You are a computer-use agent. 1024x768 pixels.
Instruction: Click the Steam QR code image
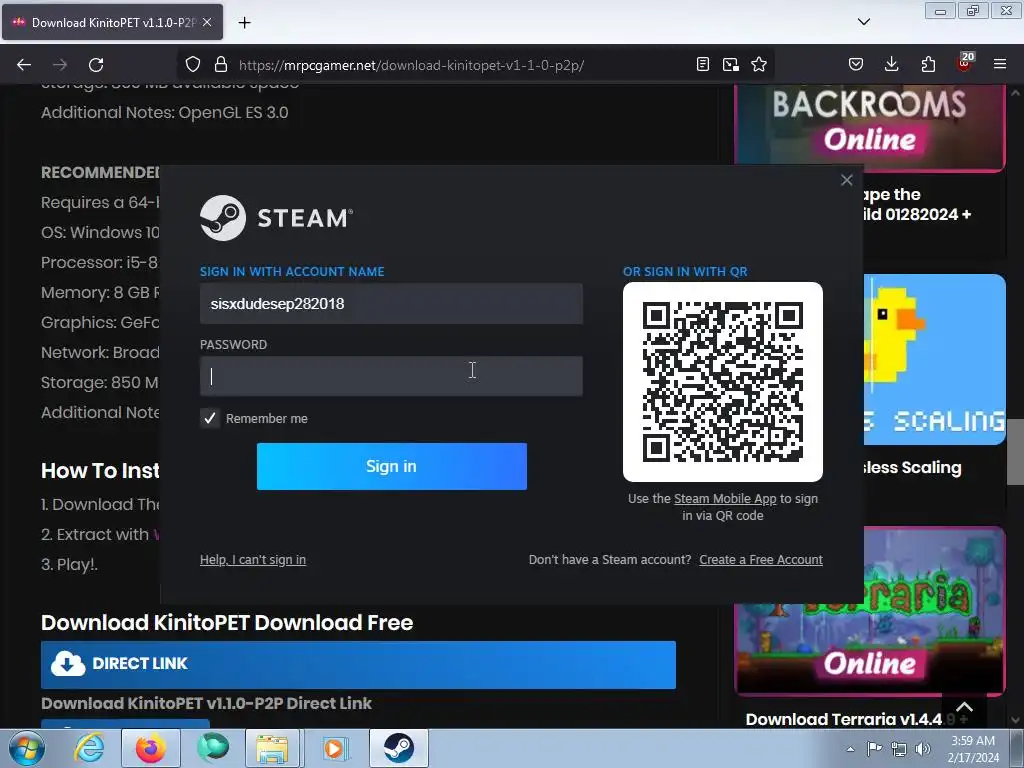tap(723, 382)
